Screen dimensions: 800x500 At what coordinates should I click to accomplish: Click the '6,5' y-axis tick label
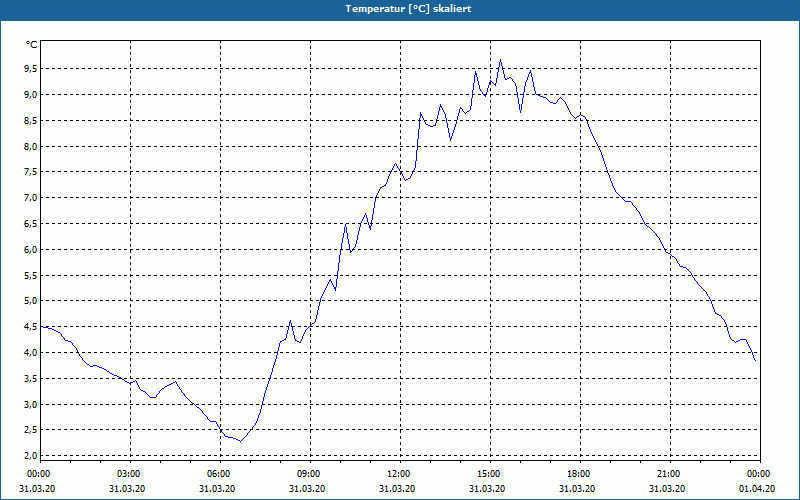pyautogui.click(x=32, y=223)
